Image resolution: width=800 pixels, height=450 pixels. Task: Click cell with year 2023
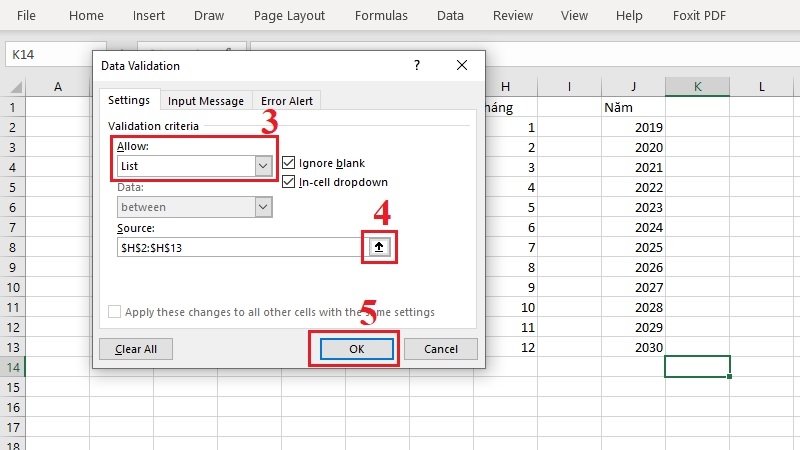pos(633,208)
